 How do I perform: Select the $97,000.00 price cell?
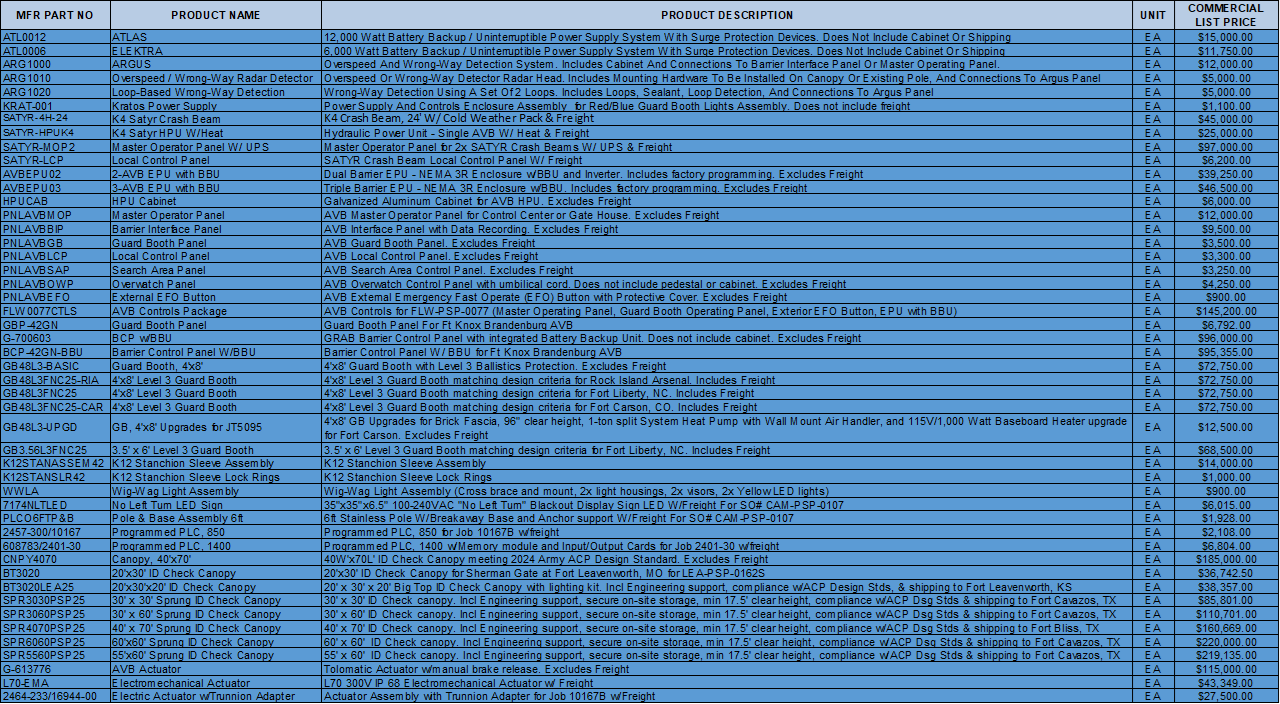pyautogui.click(x=1226, y=147)
